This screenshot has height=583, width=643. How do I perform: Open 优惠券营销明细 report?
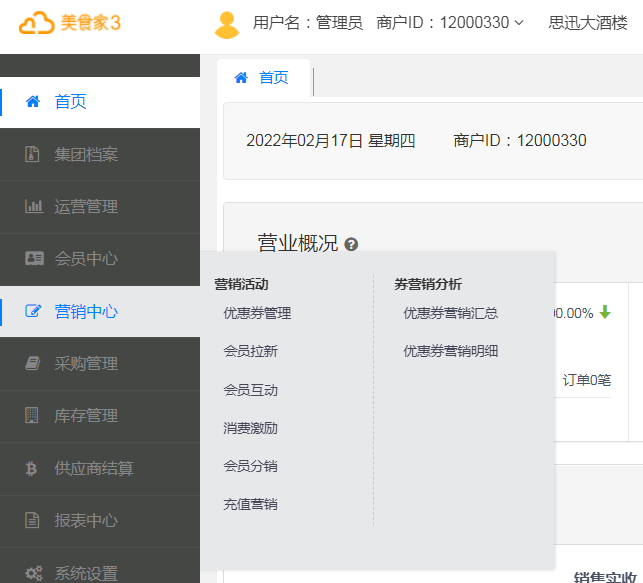pyautogui.click(x=450, y=351)
